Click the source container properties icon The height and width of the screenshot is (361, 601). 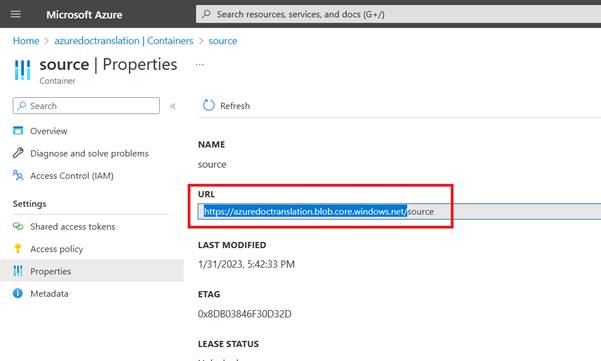[x=22, y=70]
